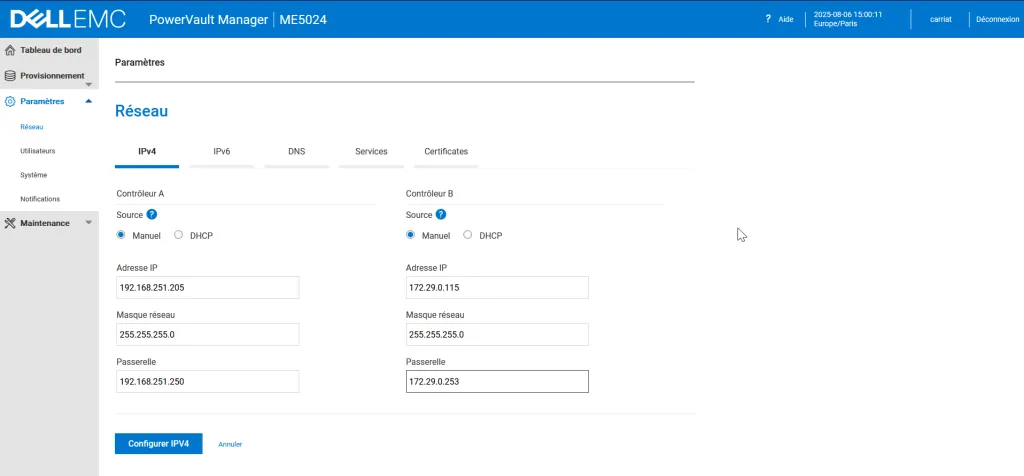This screenshot has height=476, width=1024.
Task: Expand the Provisionnement menu arrow
Action: [88, 84]
